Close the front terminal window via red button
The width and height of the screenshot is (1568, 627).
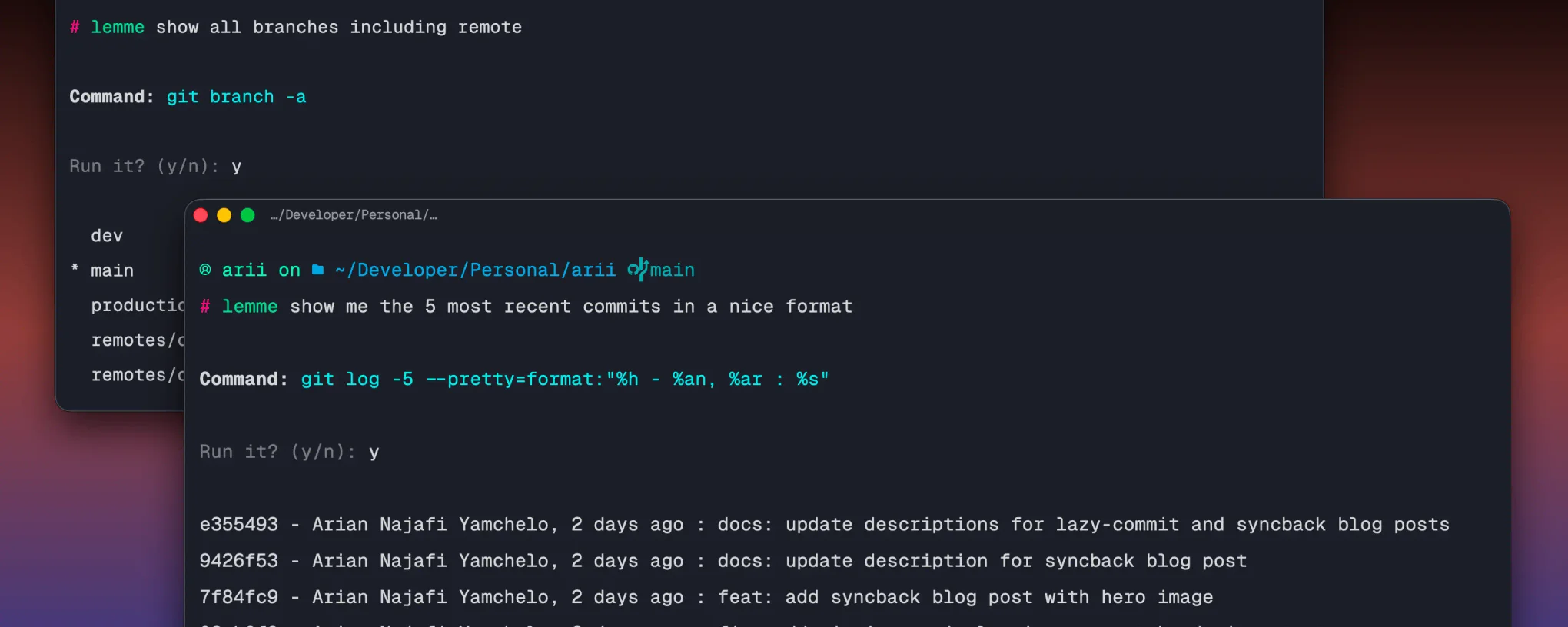coord(201,215)
